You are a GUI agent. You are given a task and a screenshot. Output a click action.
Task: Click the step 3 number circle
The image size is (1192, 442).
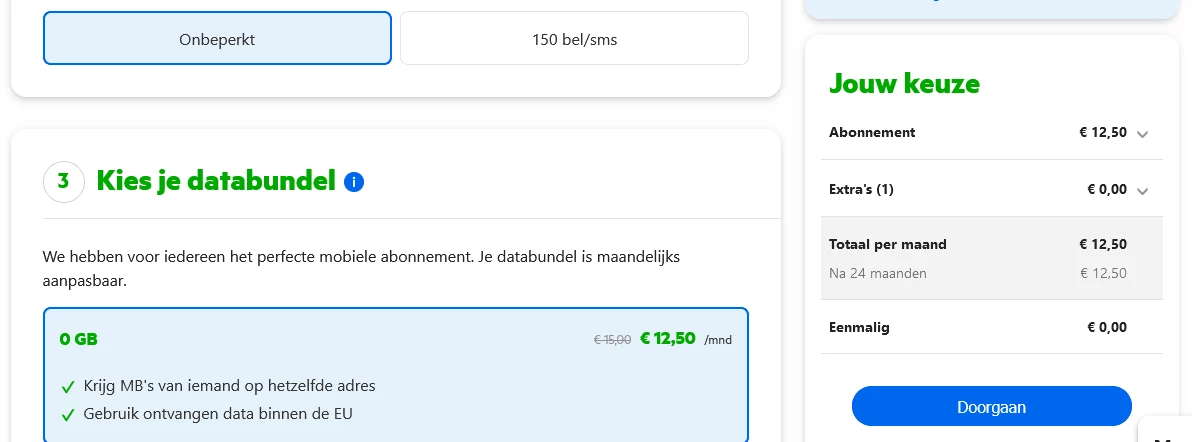64,182
